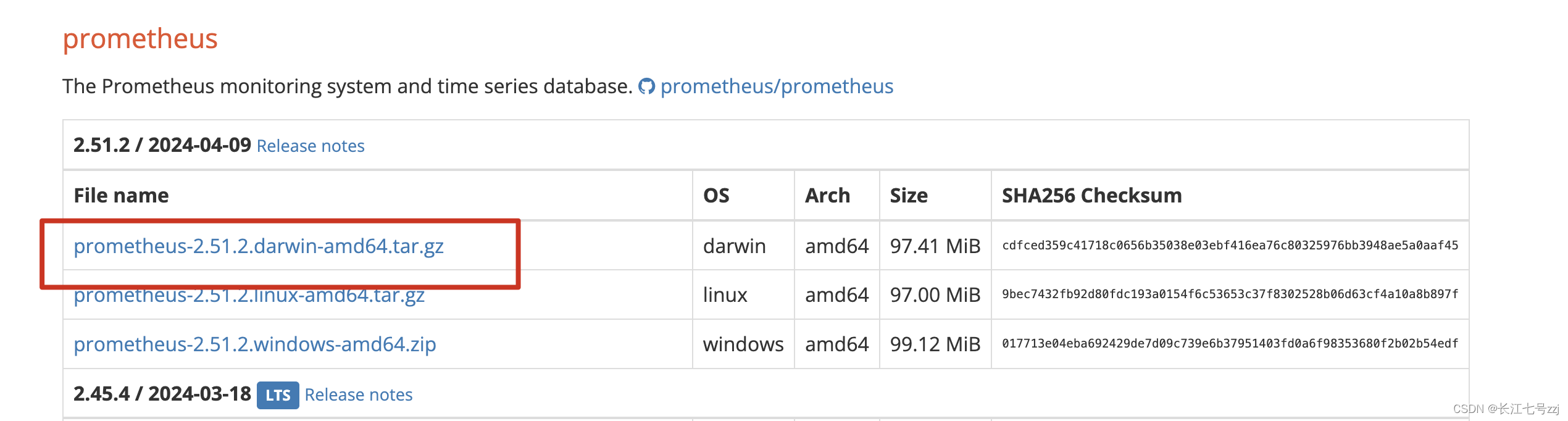Click the prometheus page heading
Image resolution: width=1568 pixels, height=421 pixels.
pyautogui.click(x=139, y=38)
